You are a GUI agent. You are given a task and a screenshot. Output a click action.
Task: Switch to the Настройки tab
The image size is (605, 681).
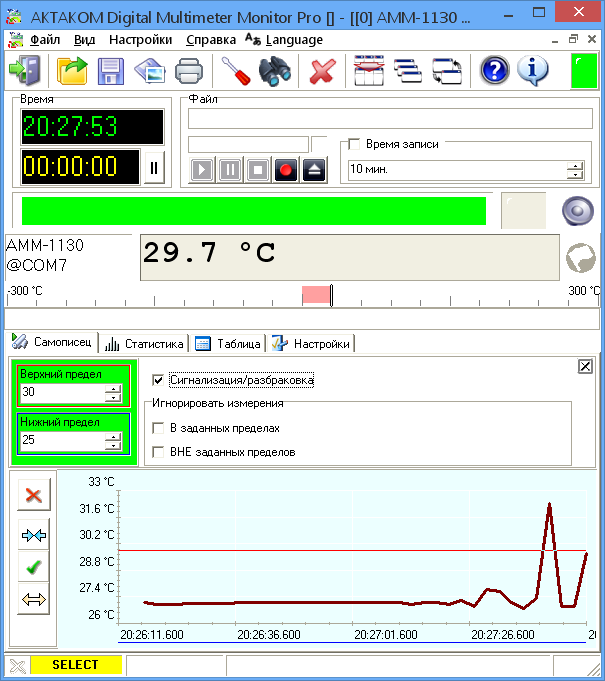(311, 344)
